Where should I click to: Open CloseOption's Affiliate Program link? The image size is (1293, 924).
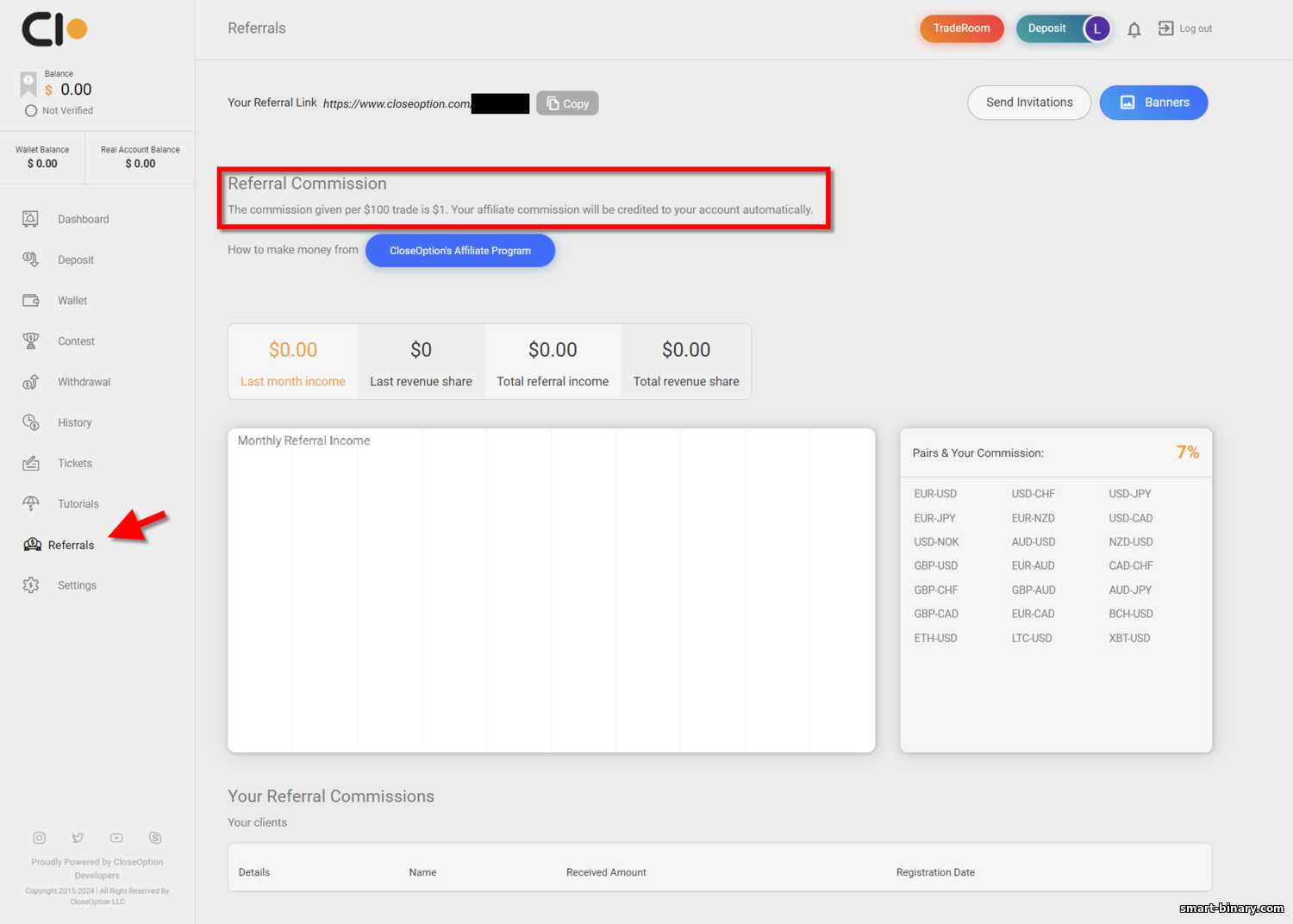pos(460,251)
